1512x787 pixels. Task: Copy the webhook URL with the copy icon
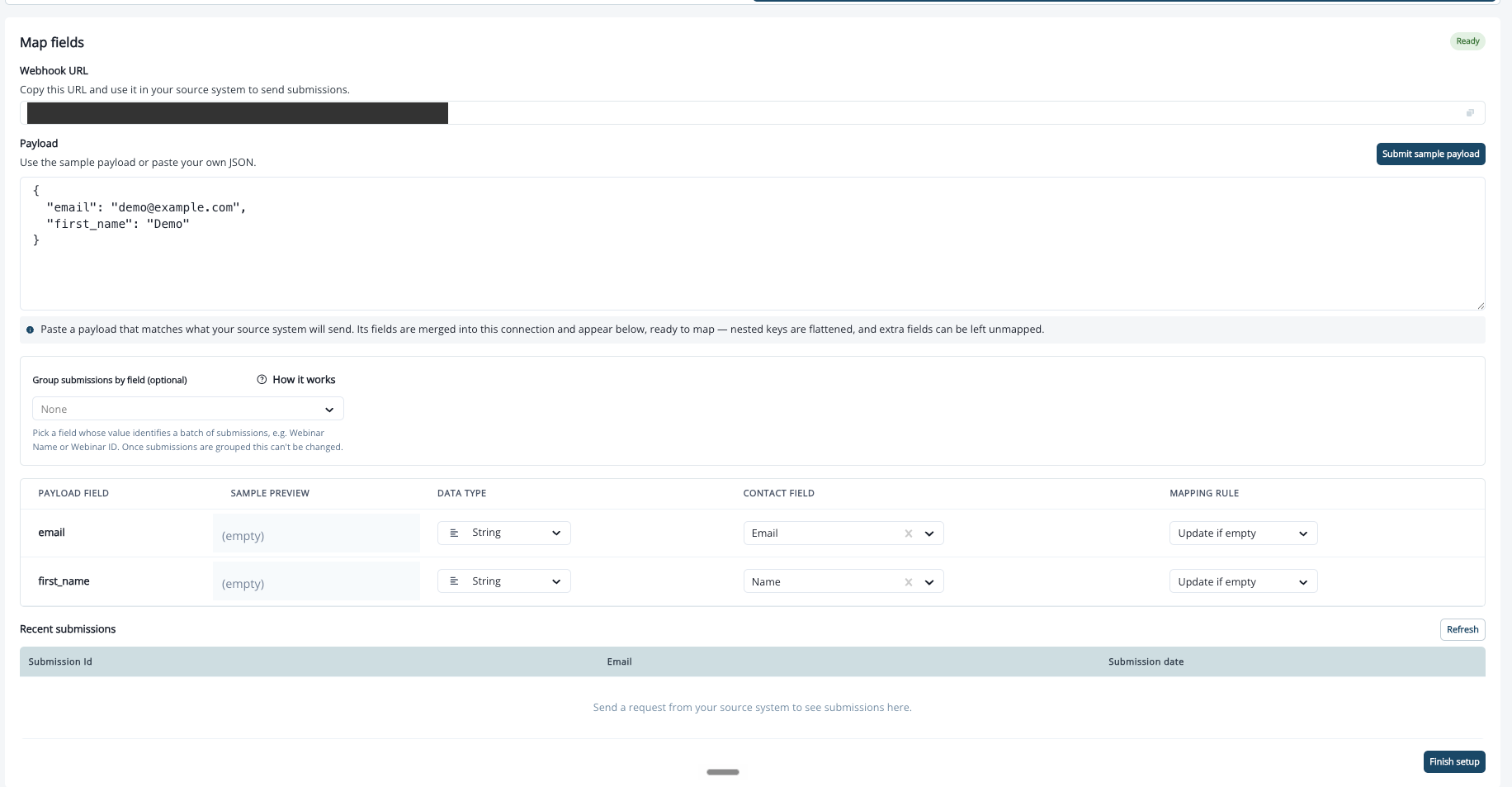pos(1470,113)
